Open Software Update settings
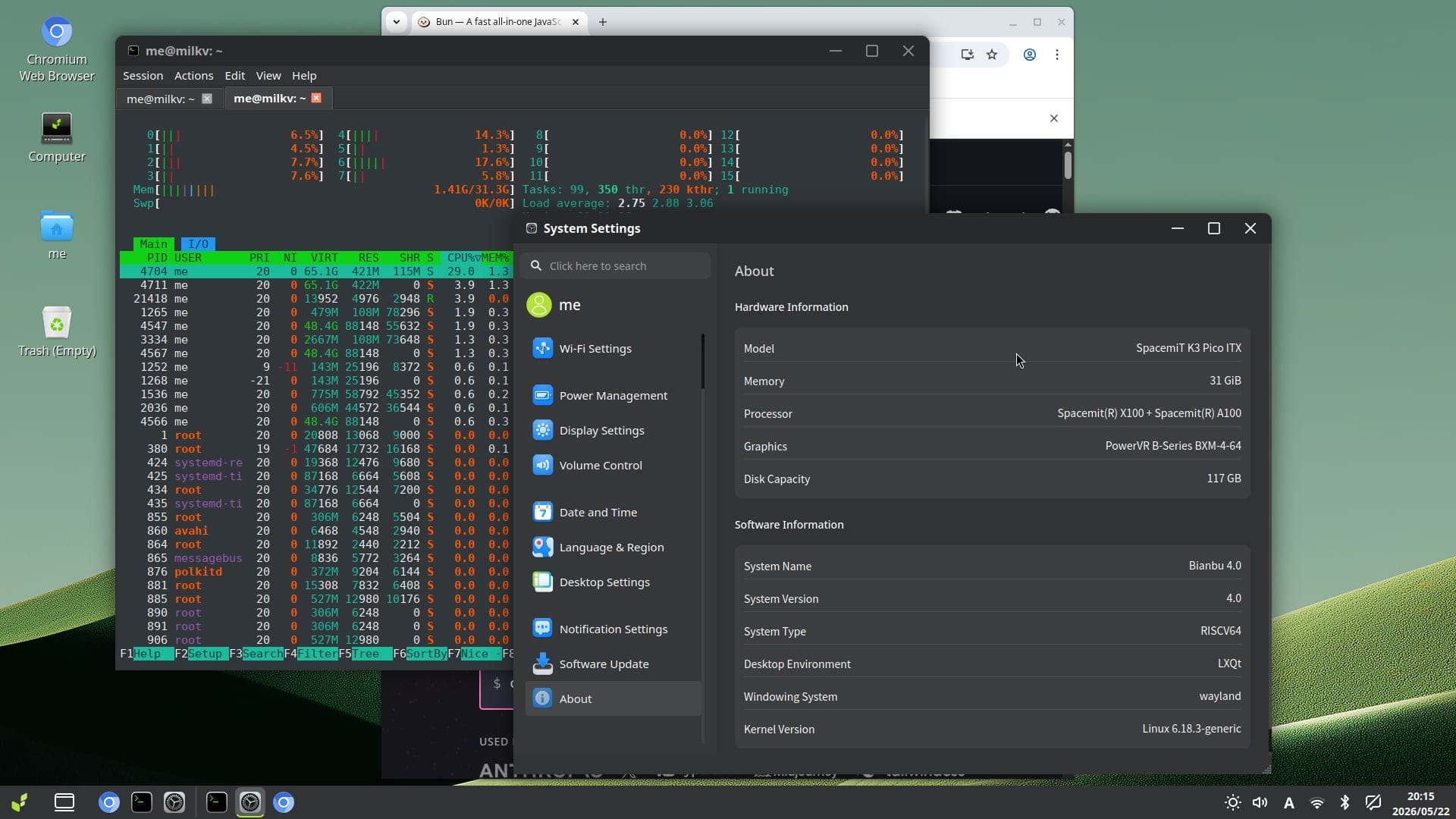1456x819 pixels. (613, 664)
